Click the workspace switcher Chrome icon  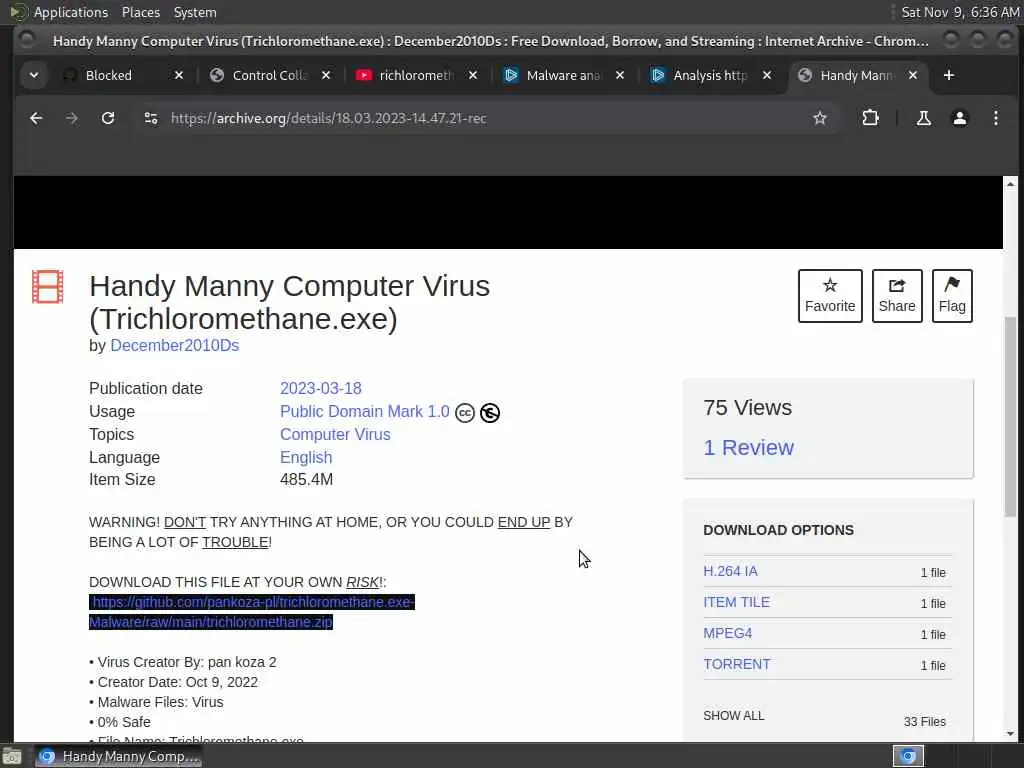pos(908,756)
